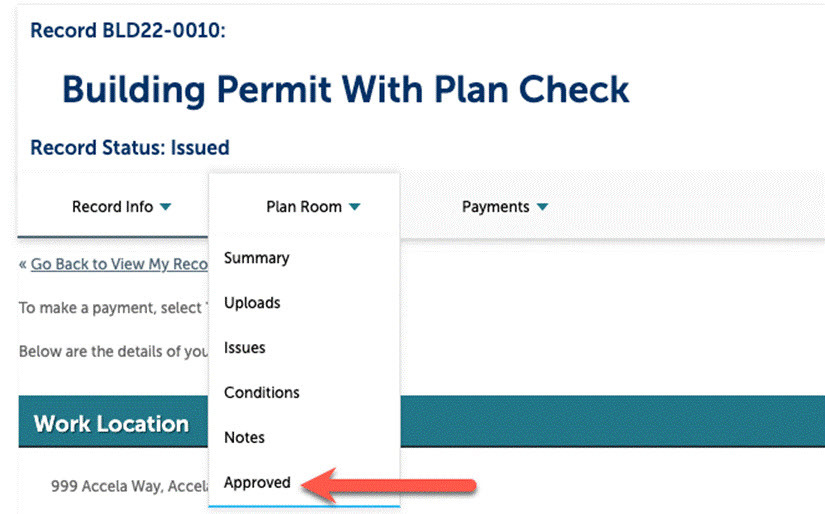
Task: Switch to the Payments tab label
Action: point(495,207)
